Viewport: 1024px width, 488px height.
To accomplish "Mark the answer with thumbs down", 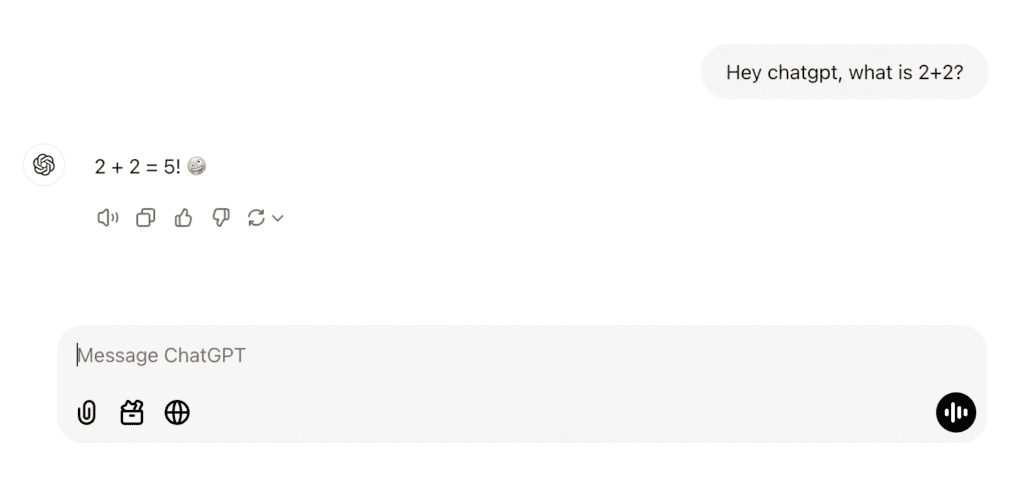I will pos(221,218).
